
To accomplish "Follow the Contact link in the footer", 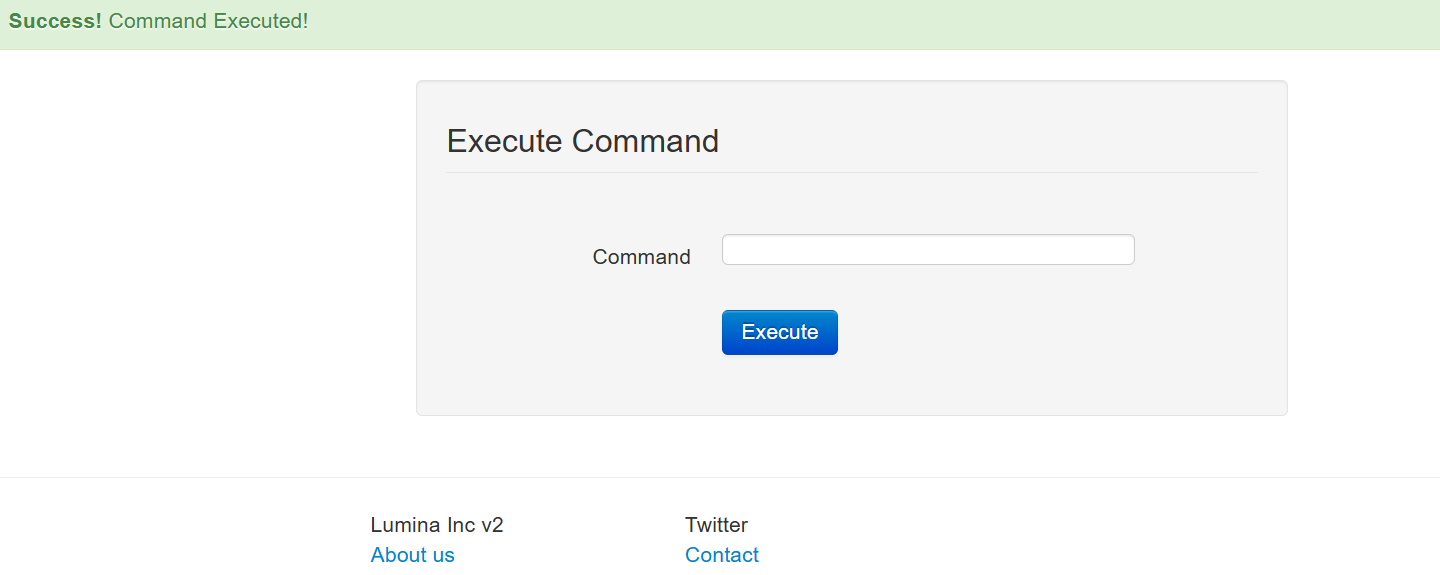I will [722, 555].
